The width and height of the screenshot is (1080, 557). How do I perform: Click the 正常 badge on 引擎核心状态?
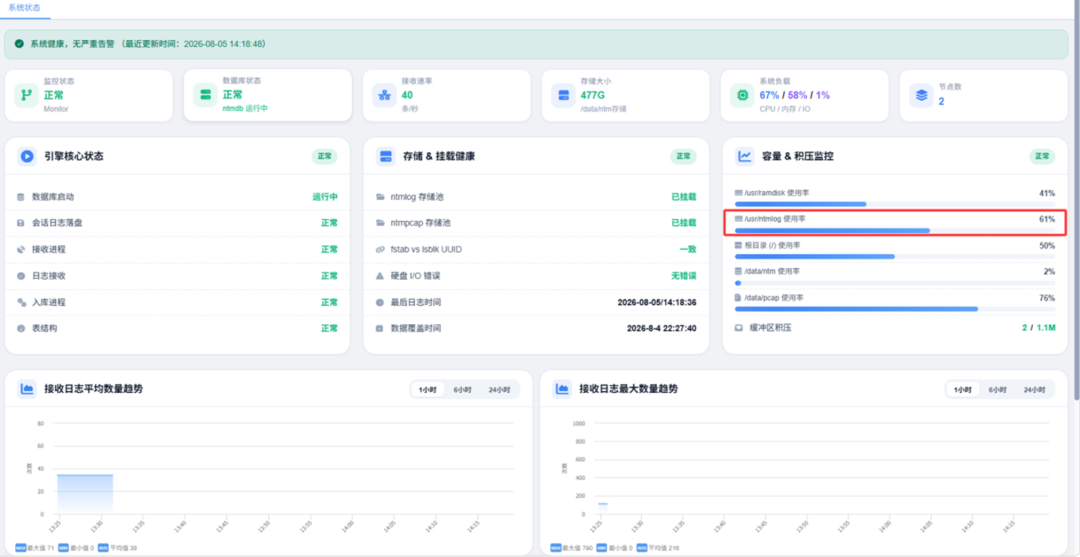pos(324,156)
